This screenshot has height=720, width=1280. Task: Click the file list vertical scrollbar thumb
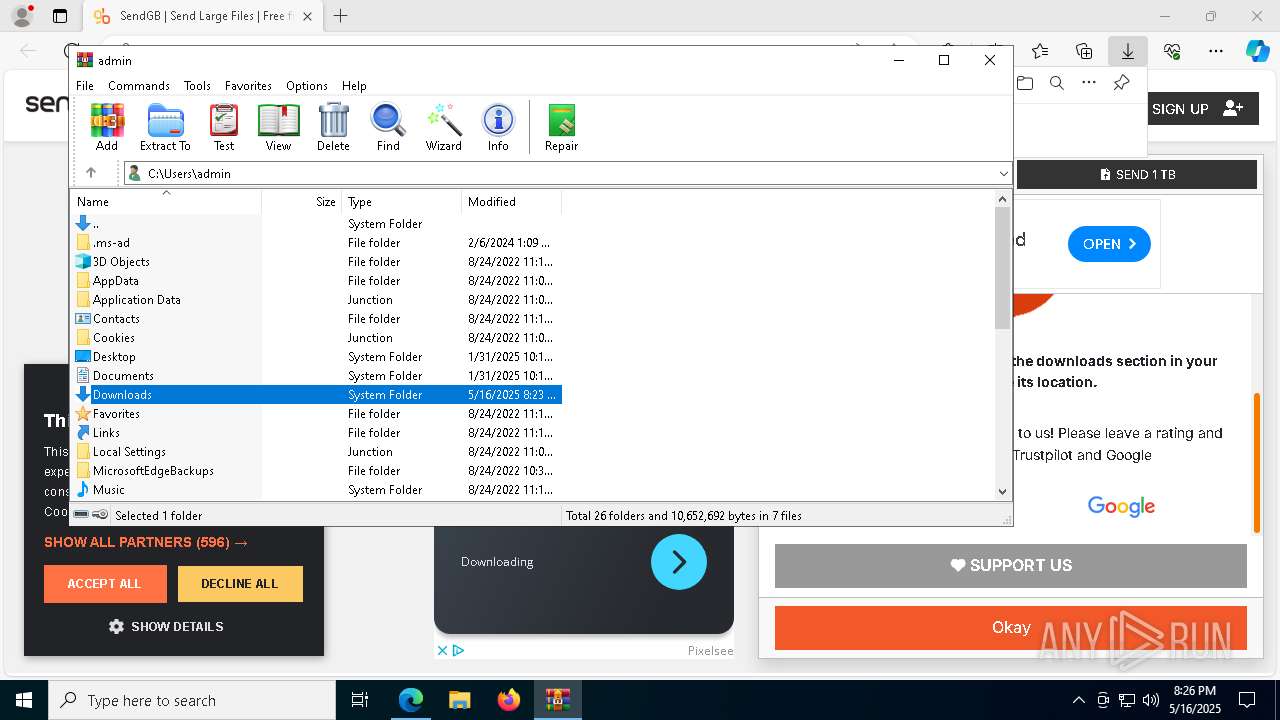point(1002,268)
